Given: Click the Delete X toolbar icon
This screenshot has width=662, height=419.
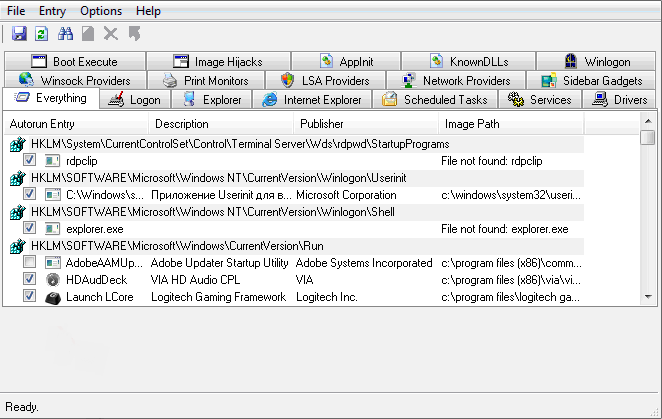Looking at the screenshot, I should [111, 34].
